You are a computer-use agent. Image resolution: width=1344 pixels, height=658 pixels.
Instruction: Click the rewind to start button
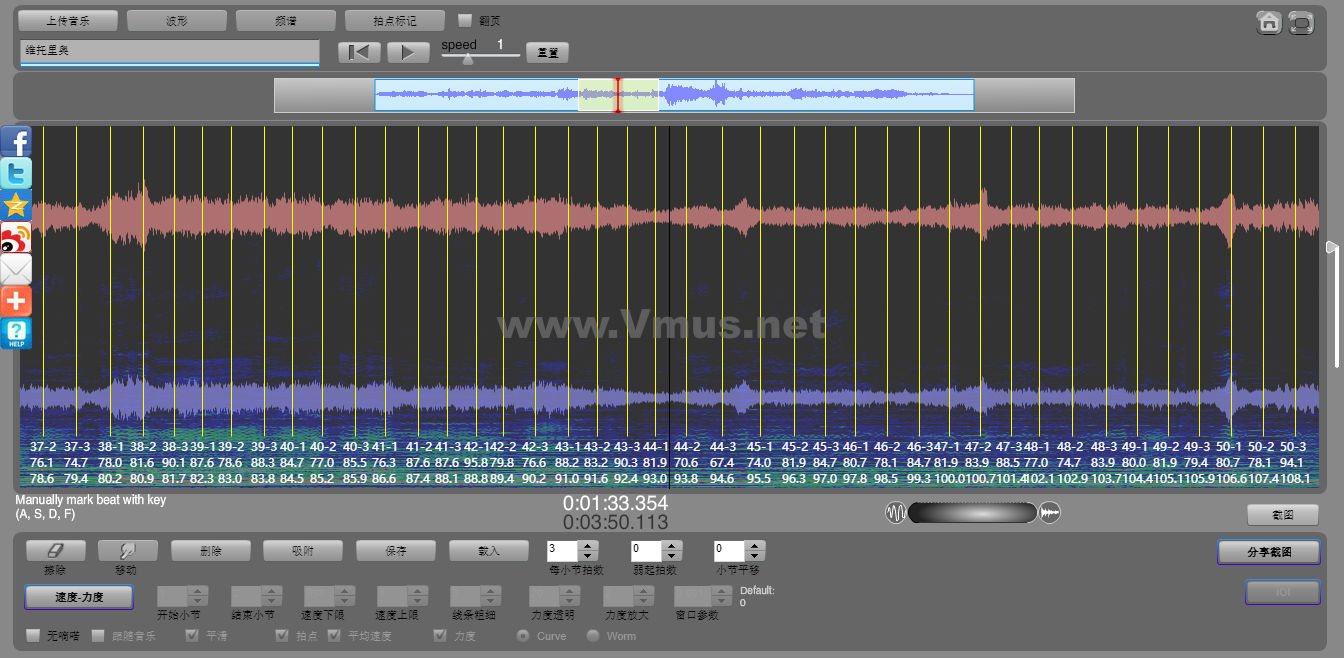click(x=360, y=52)
